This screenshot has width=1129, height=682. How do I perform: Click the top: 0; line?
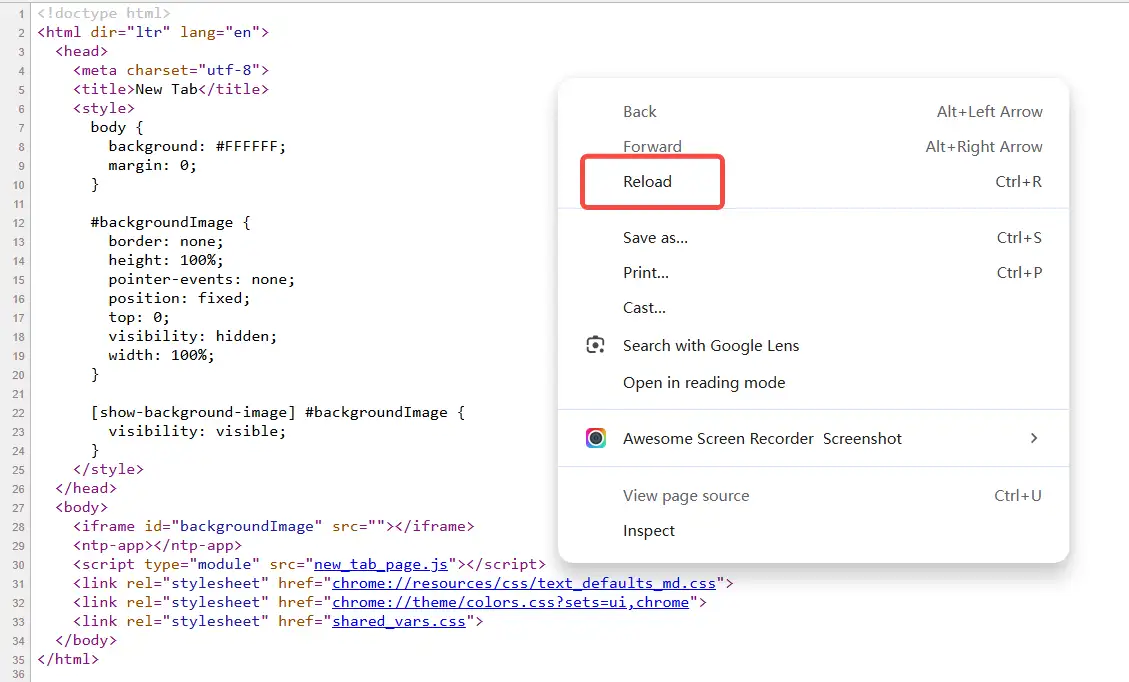coord(139,318)
